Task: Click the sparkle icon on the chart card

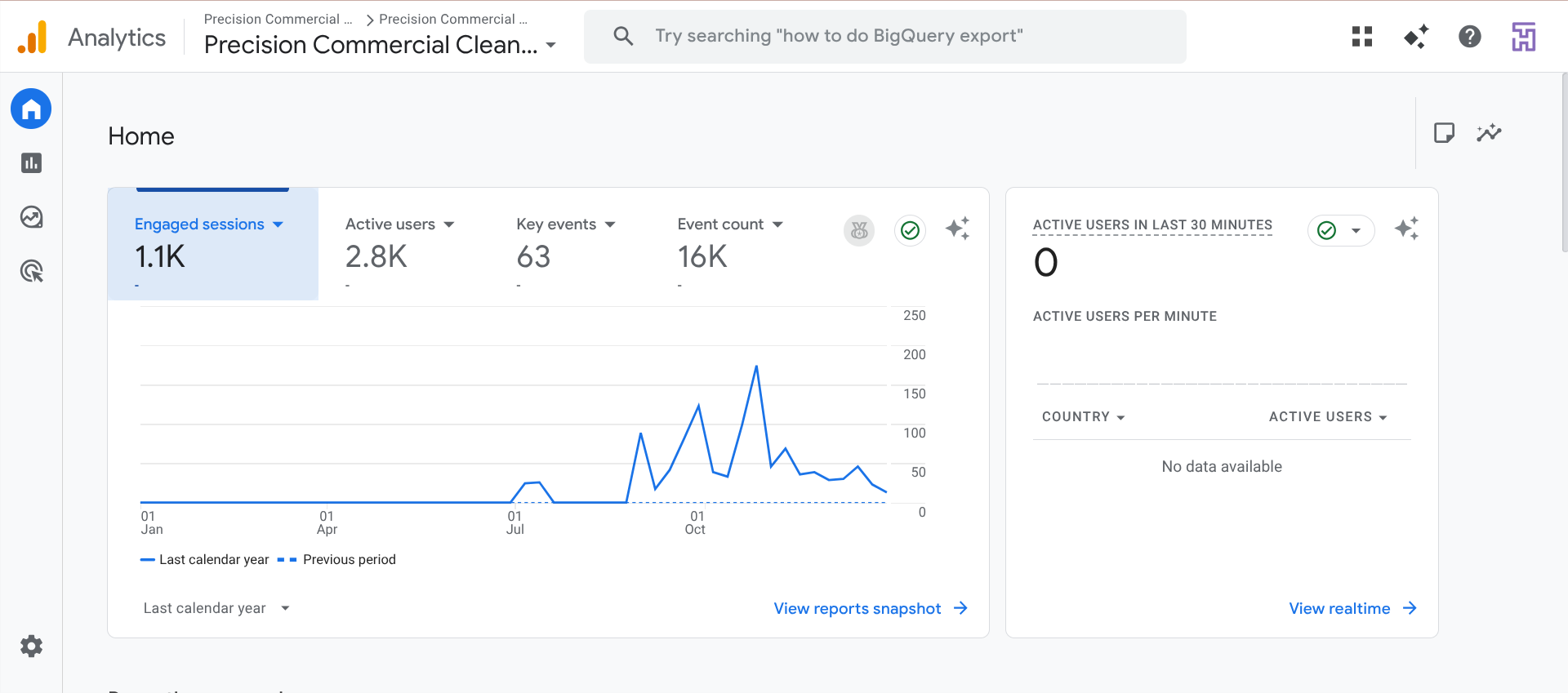Action: pos(957,229)
